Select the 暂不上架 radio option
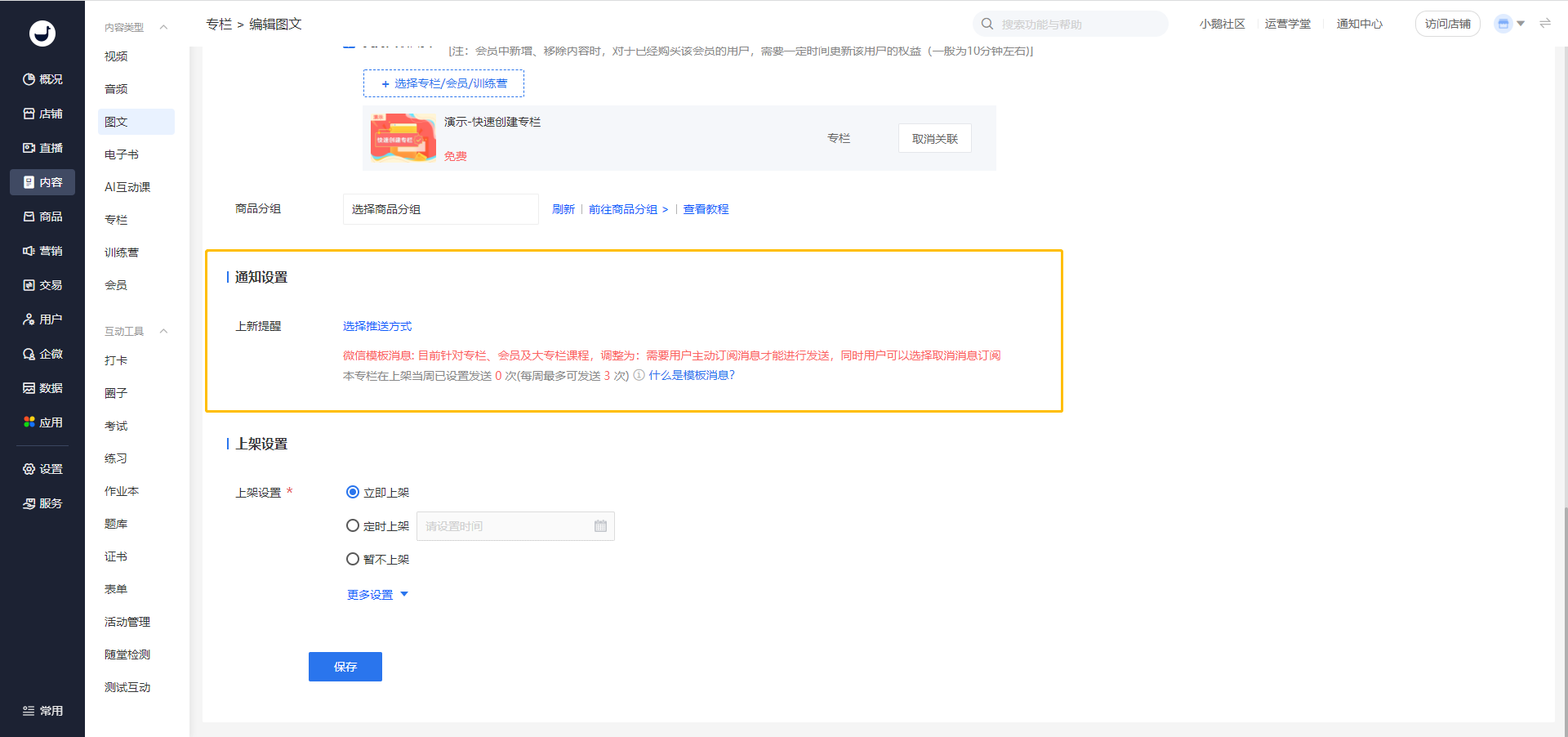 [353, 560]
